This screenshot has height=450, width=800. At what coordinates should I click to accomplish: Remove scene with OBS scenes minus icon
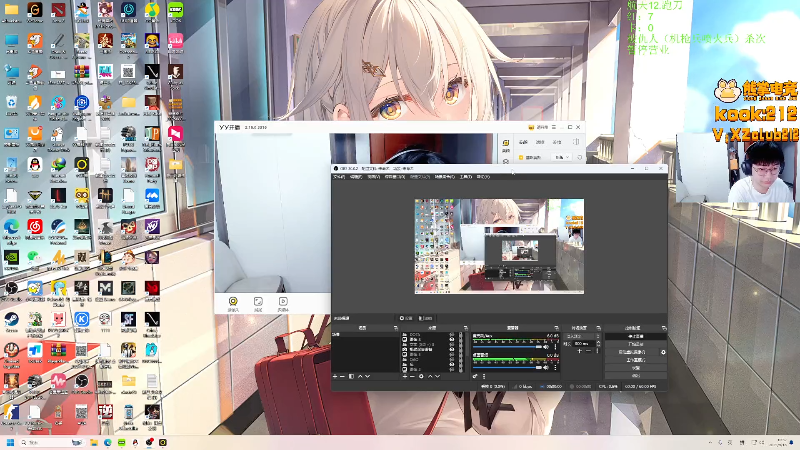342,376
